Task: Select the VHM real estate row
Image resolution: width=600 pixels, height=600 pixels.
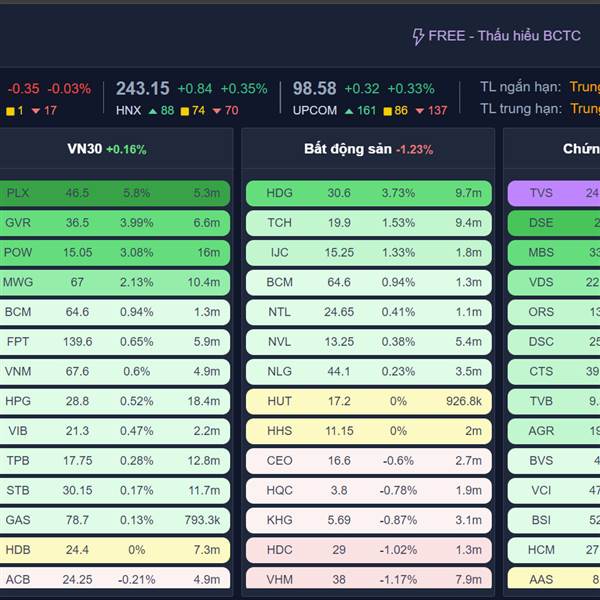Action: (368, 580)
